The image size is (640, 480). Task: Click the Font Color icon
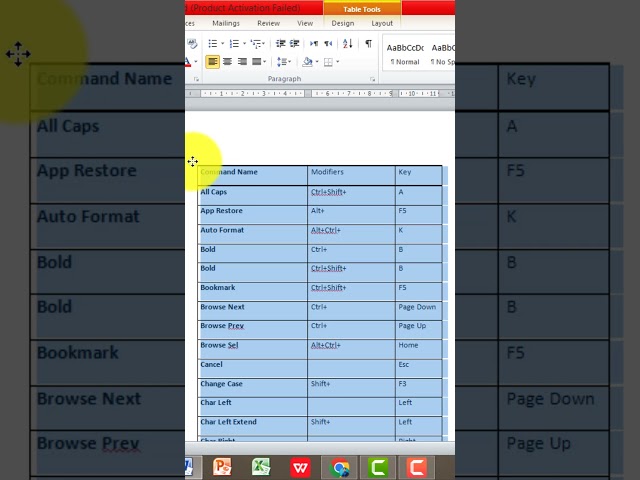tap(188, 62)
